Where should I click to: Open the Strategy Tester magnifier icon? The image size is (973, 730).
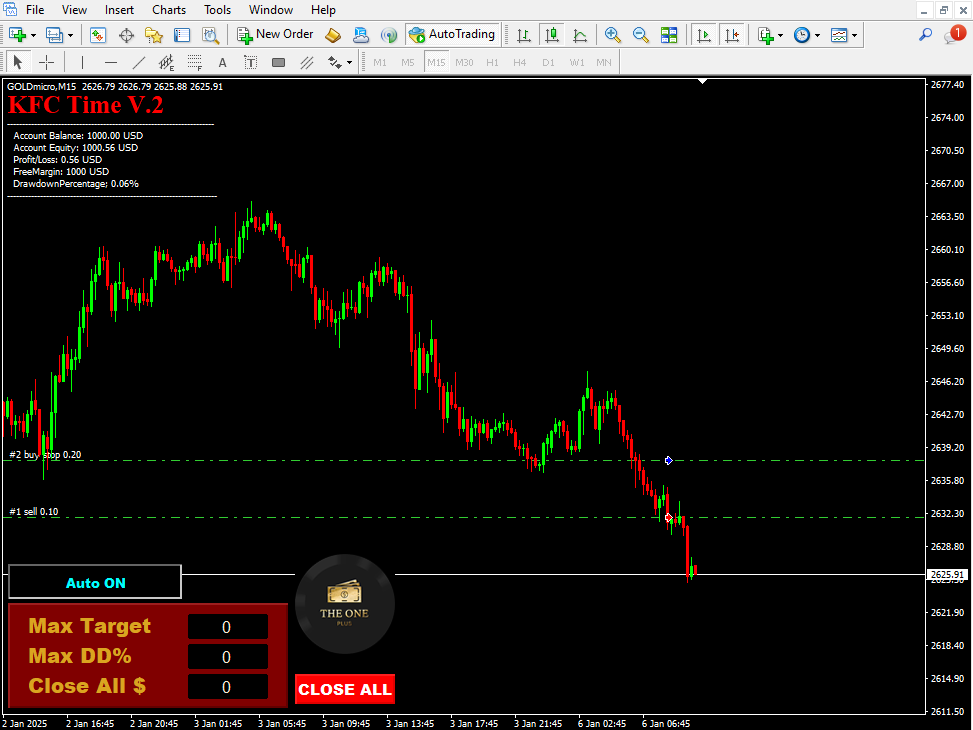[211, 35]
